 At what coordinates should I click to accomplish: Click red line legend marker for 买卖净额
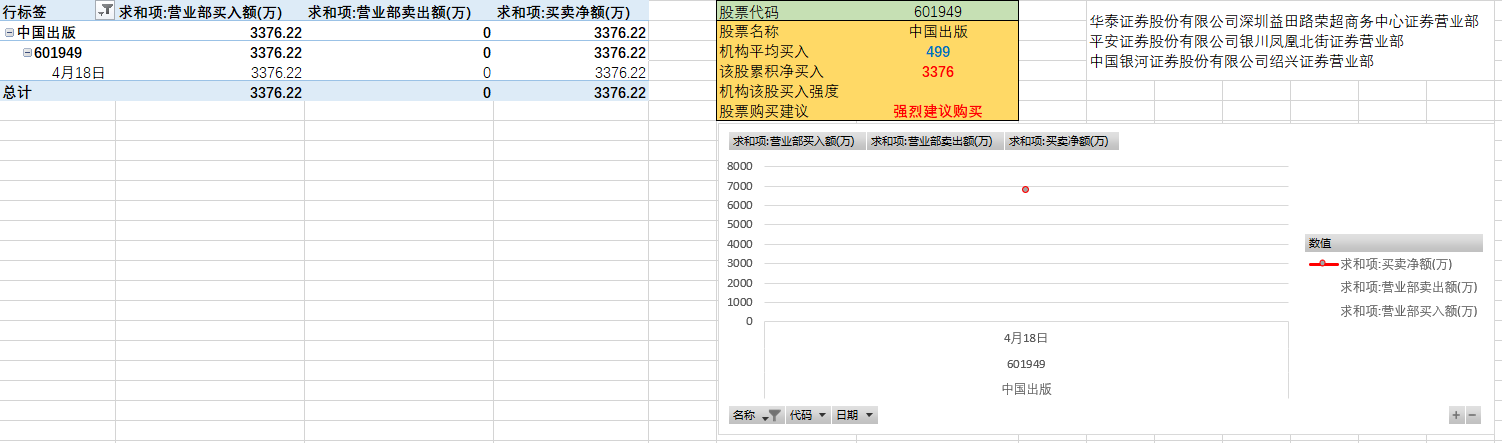click(x=1323, y=264)
